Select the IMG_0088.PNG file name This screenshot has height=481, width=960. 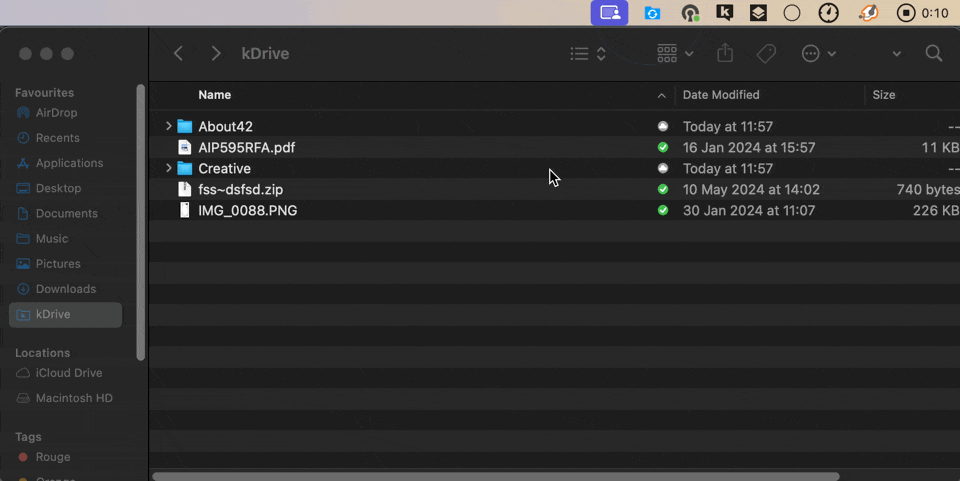pos(247,211)
